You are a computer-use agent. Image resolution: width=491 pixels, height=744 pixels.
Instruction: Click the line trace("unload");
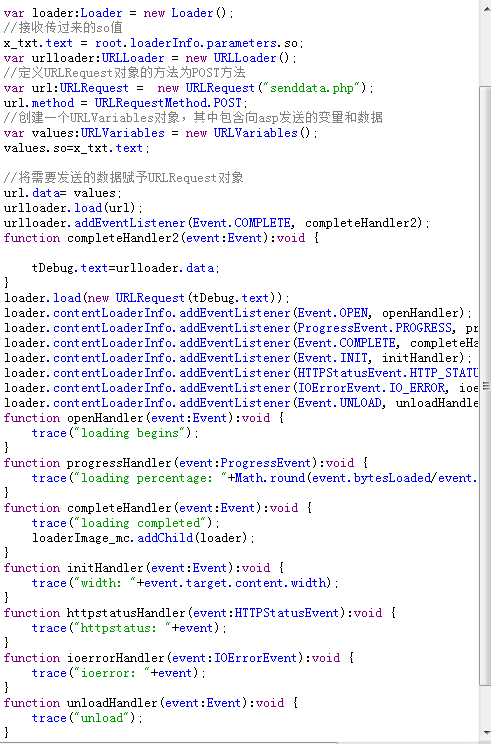coord(87,718)
